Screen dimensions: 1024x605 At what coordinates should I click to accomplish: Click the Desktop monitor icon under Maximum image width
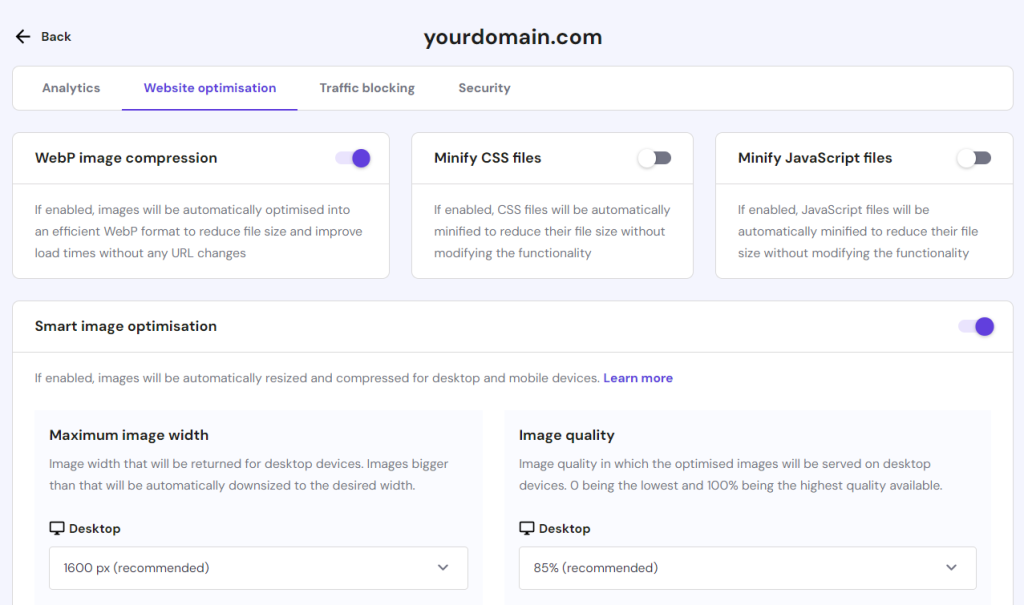pyautogui.click(x=58, y=528)
